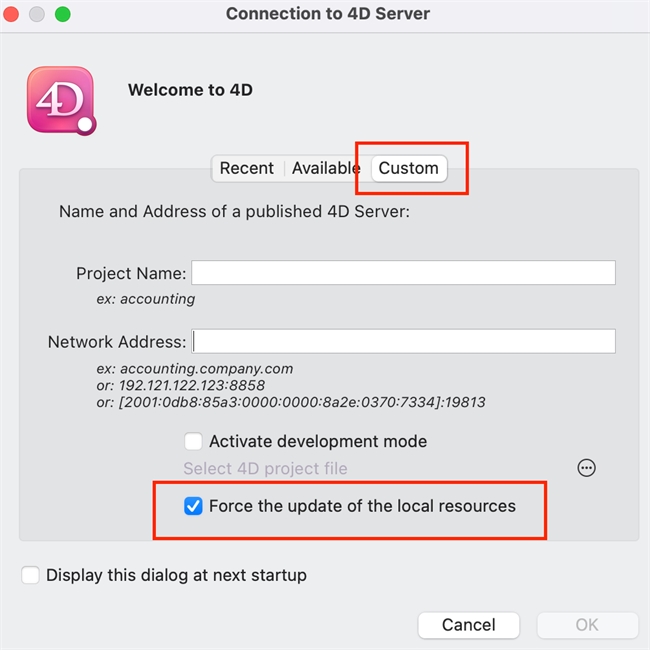Click the Welcome to 4D heading

pyautogui.click(x=190, y=90)
